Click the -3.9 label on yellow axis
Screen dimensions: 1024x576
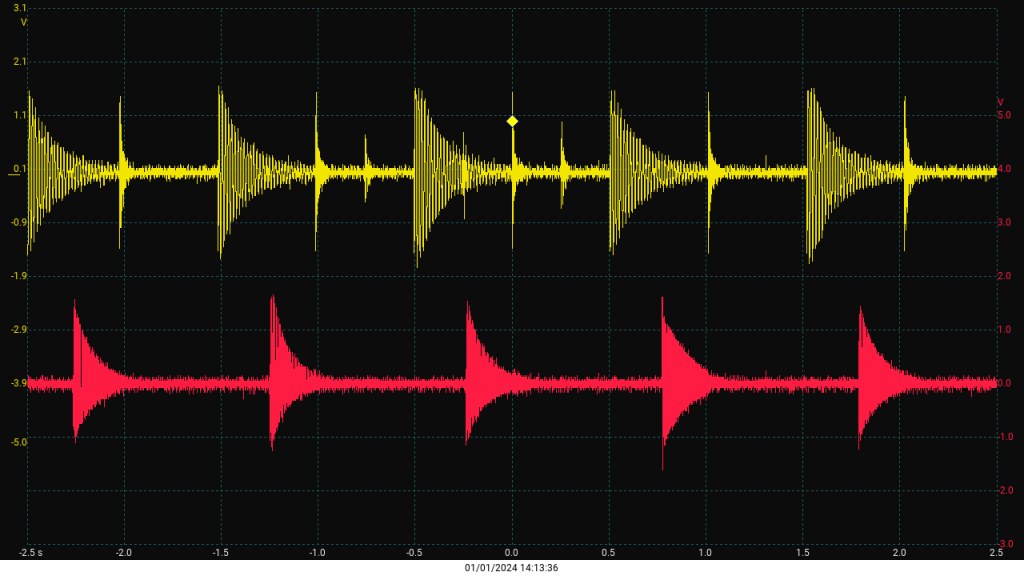pyautogui.click(x=17, y=383)
